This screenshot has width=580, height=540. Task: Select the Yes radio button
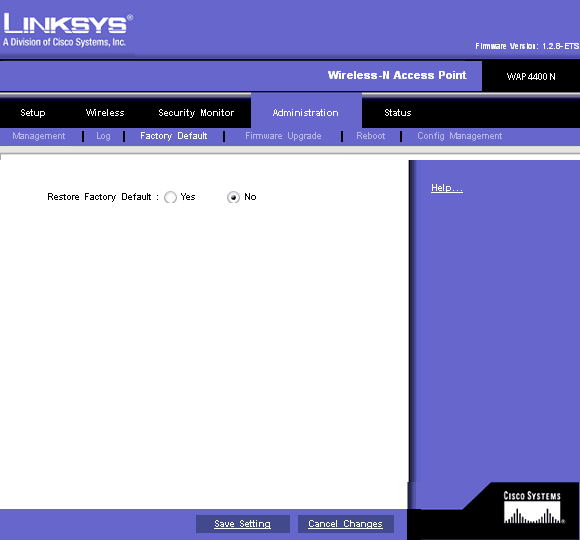(171, 197)
